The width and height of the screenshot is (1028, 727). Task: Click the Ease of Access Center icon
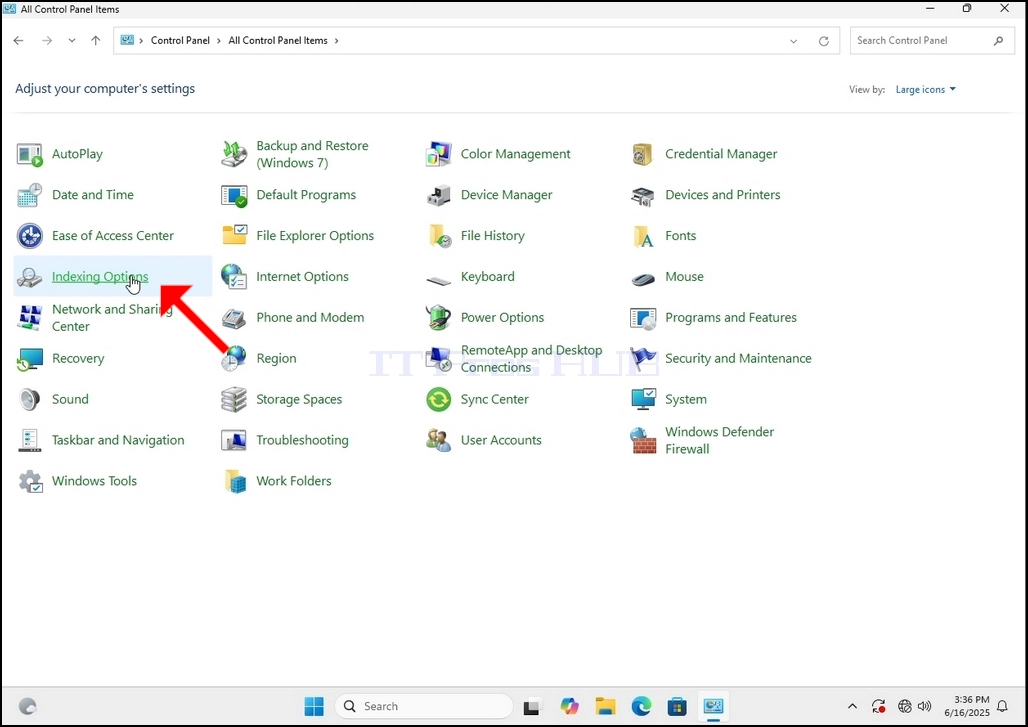30,236
